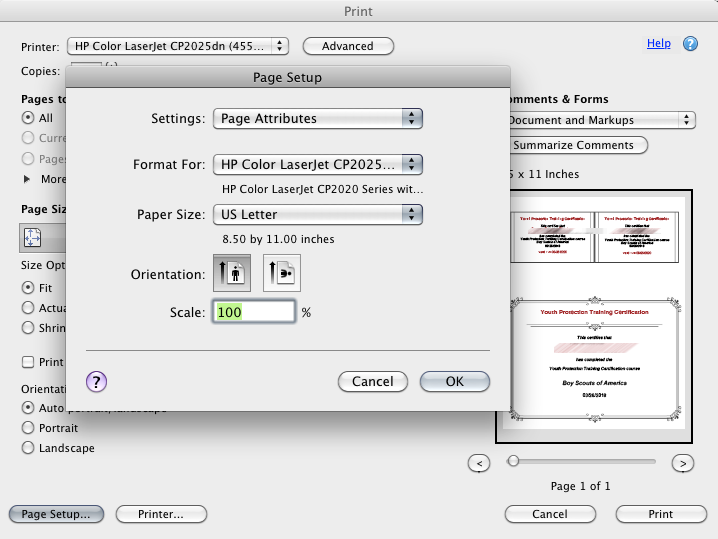Click OK in the Page Setup dialog
718x539 pixels.
click(x=455, y=381)
